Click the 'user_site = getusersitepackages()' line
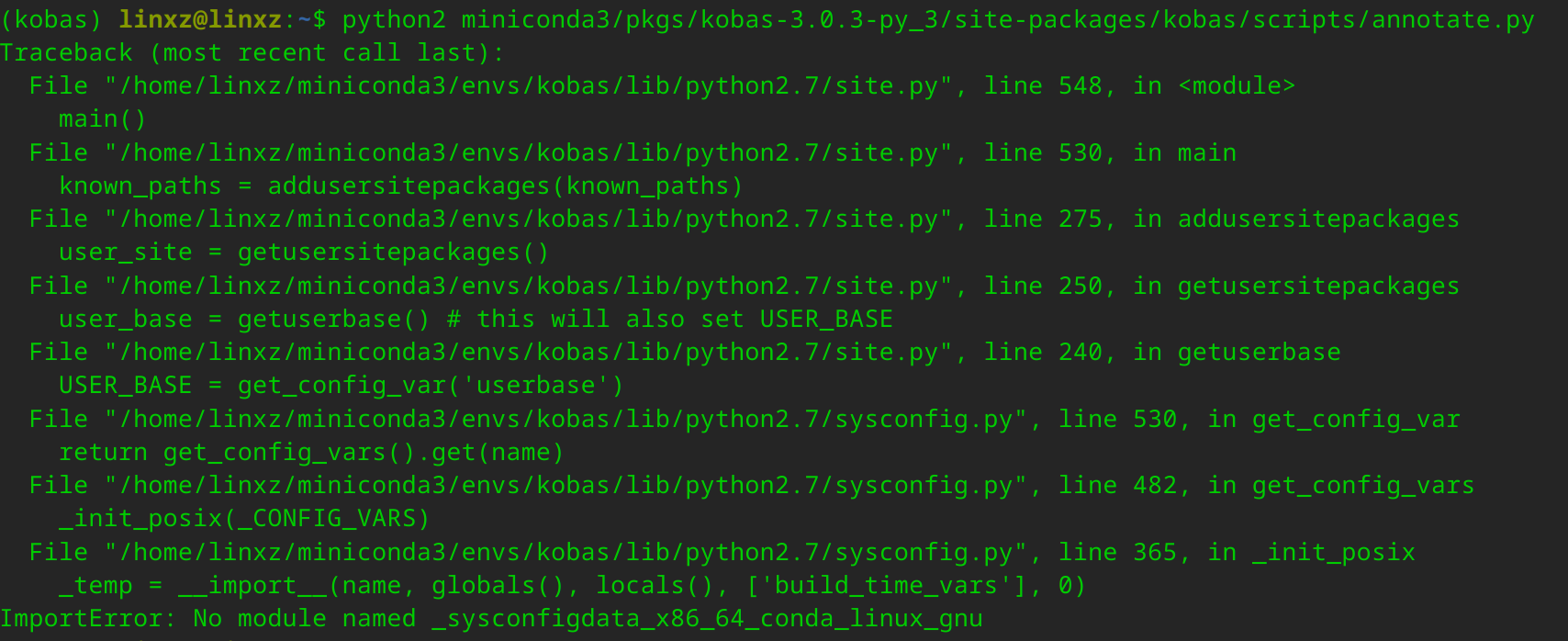The width and height of the screenshot is (1568, 641). (x=304, y=253)
